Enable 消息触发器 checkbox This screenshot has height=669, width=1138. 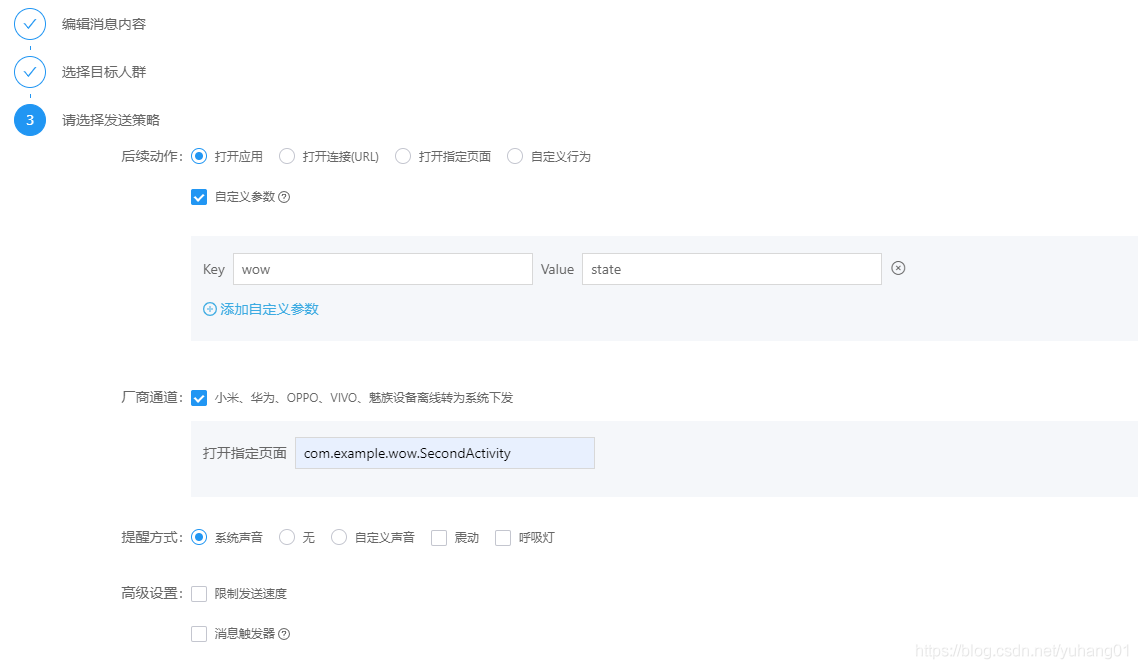pyautogui.click(x=199, y=634)
